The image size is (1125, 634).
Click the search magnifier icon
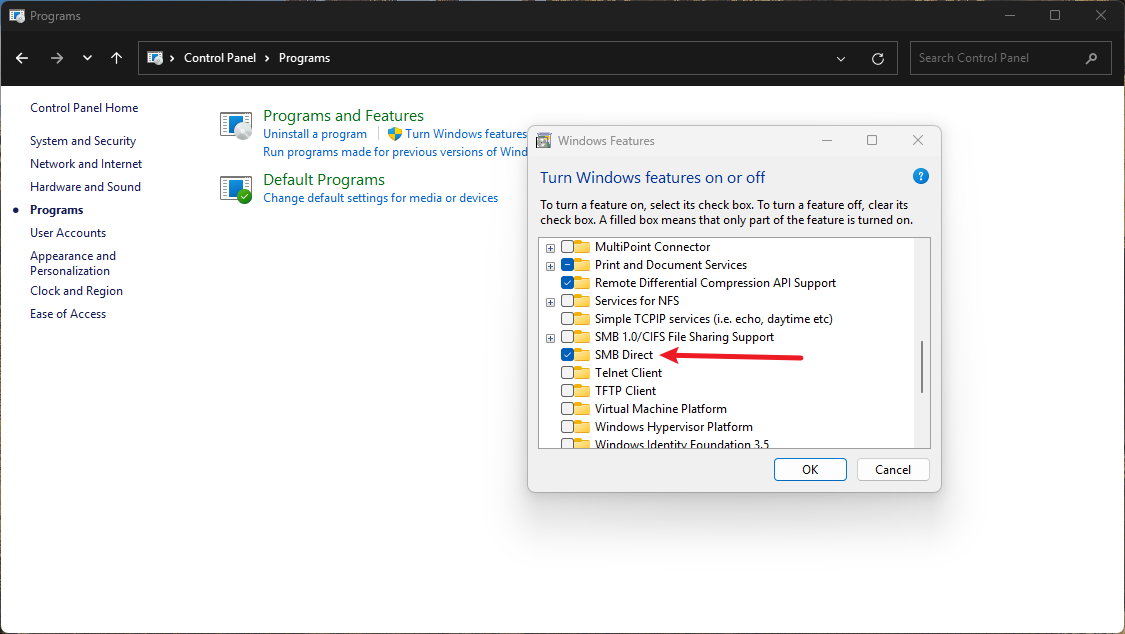coord(1091,58)
